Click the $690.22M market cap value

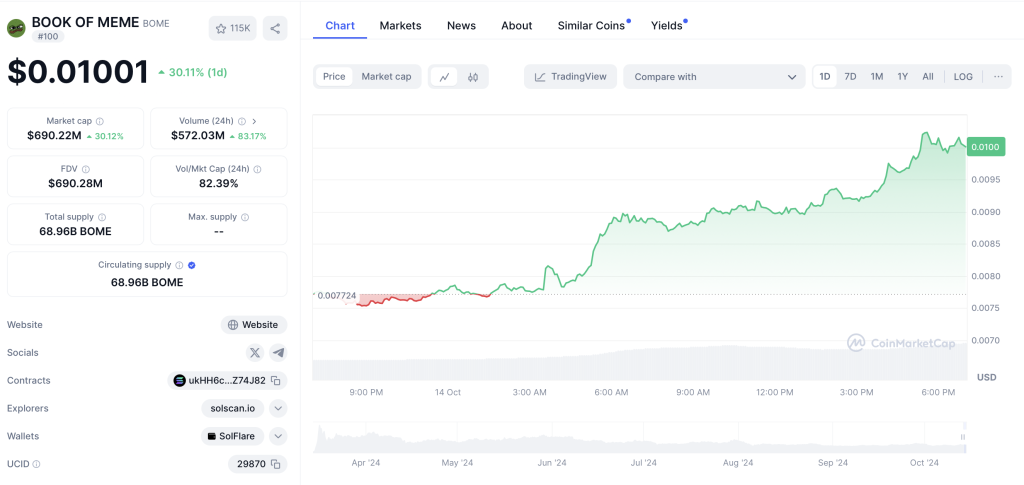pos(54,136)
